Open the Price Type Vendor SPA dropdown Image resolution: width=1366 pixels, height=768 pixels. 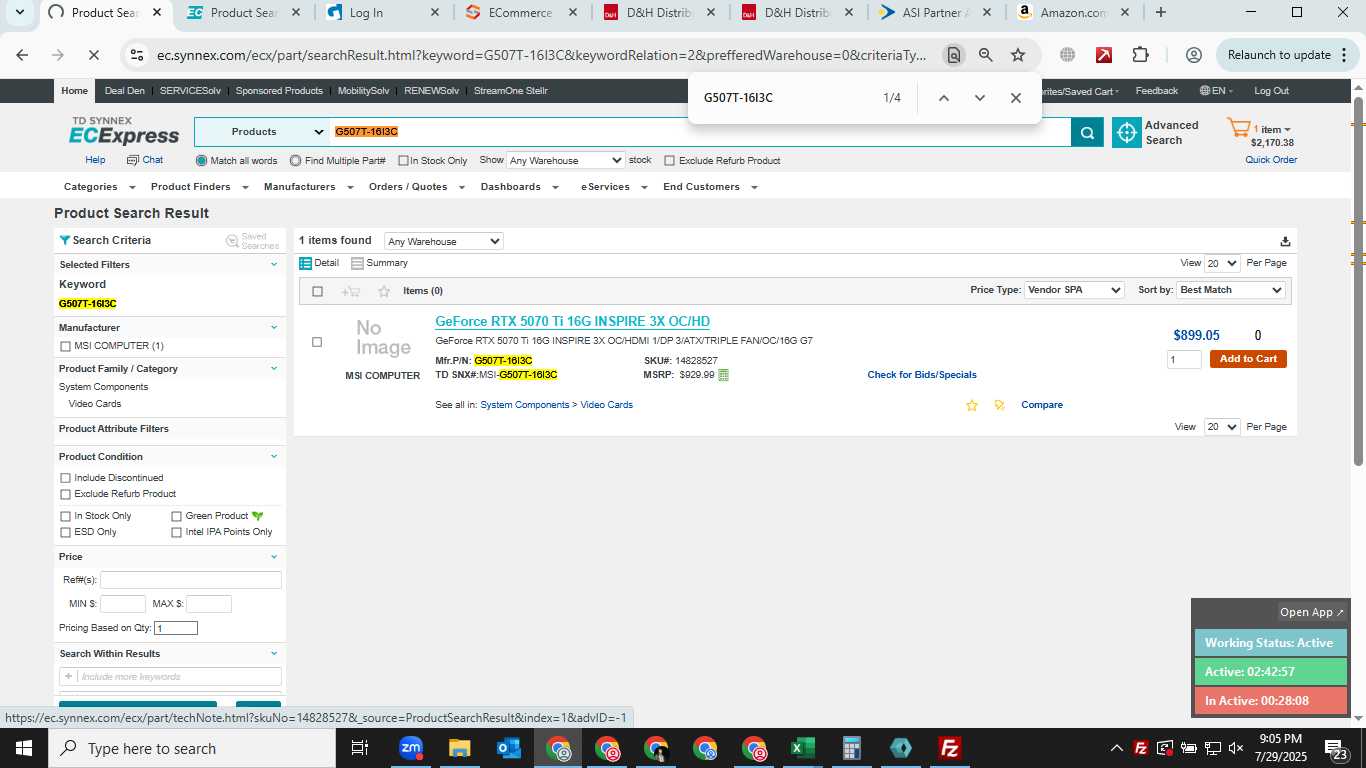[x=1075, y=290]
